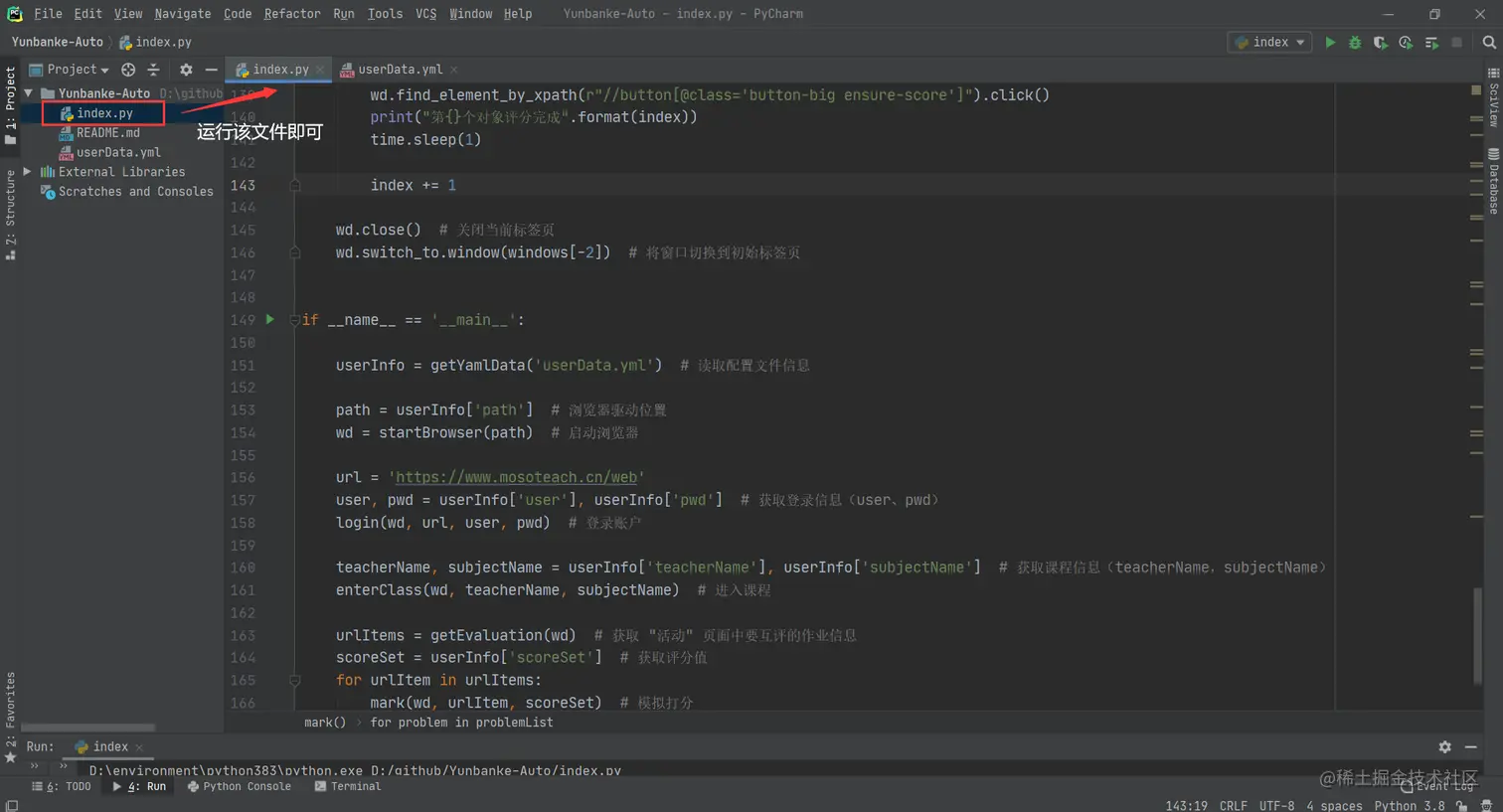The width and height of the screenshot is (1503, 812).
Task: Open the index run configuration dropdown
Action: tap(1270, 43)
